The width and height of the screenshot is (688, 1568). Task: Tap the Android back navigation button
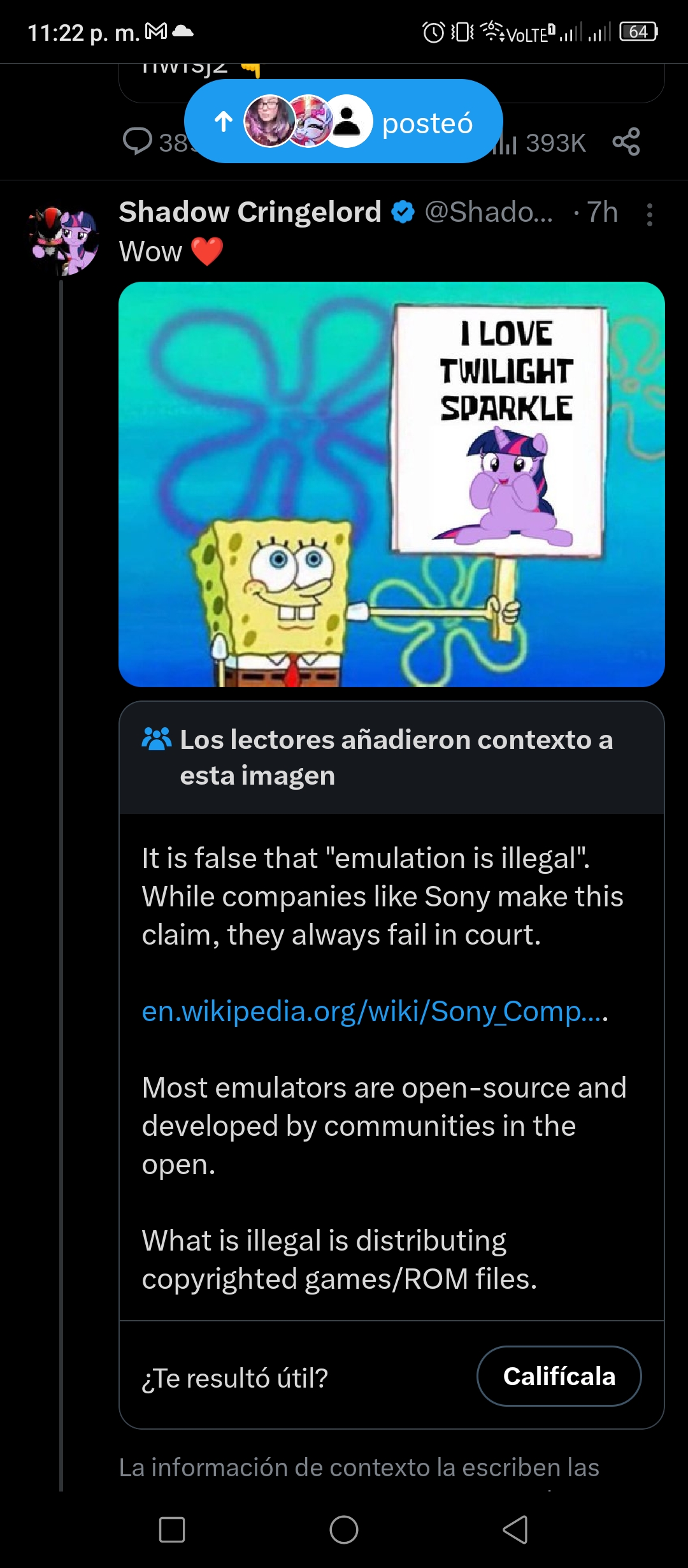click(x=515, y=1529)
